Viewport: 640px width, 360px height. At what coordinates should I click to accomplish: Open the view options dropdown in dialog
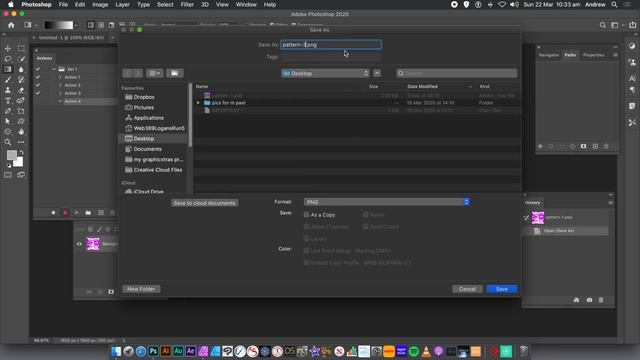click(x=155, y=73)
